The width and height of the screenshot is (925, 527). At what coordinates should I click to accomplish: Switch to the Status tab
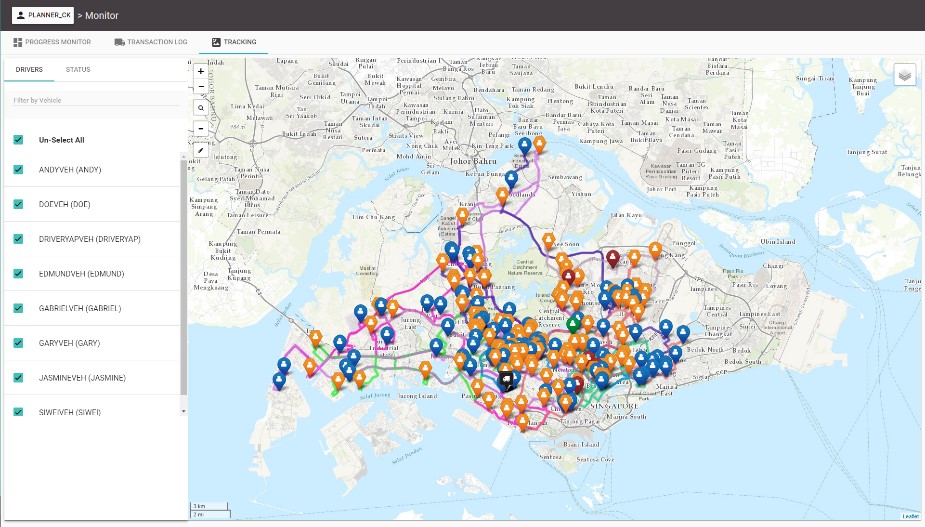pyautogui.click(x=78, y=69)
